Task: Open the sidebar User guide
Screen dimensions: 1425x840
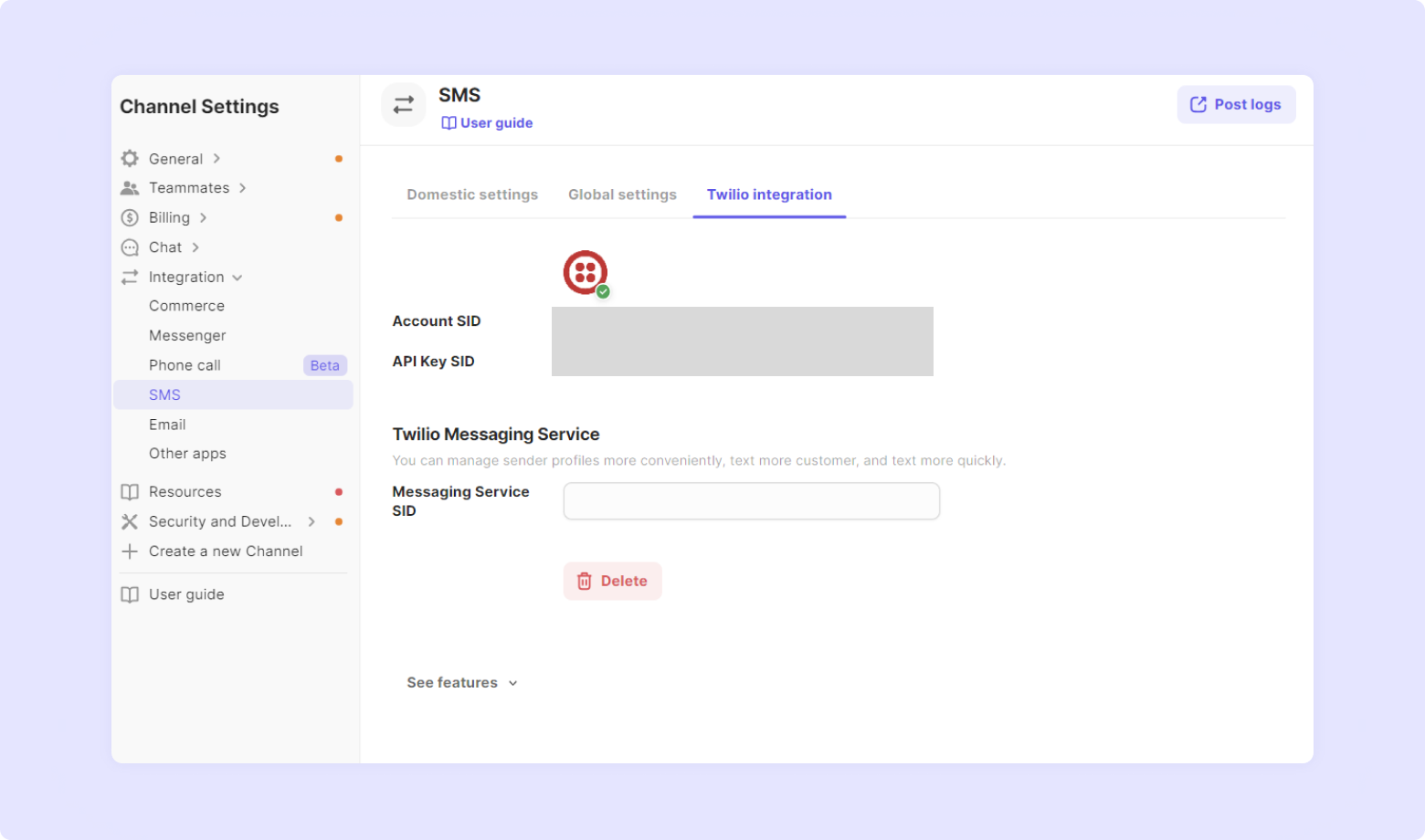Action: (186, 594)
